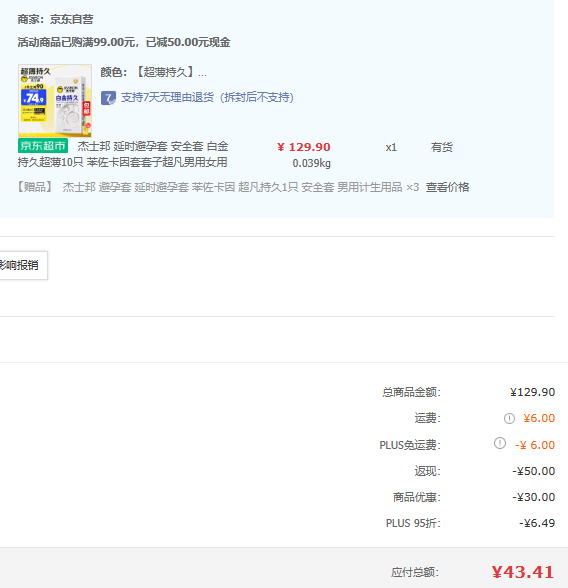The image size is (568, 588).
Task: Click the info icon next to 运费 ¥6.00
Action: (509, 418)
